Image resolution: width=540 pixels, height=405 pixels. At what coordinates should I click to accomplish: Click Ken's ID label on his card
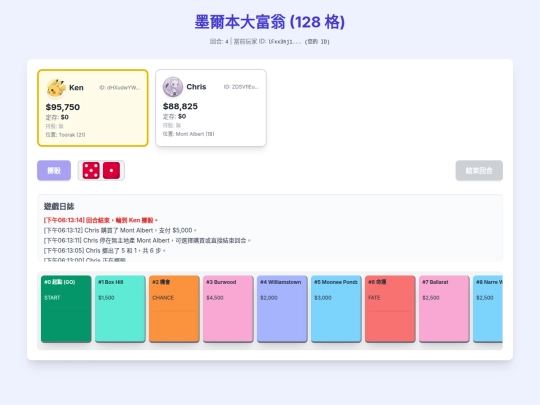pos(120,87)
